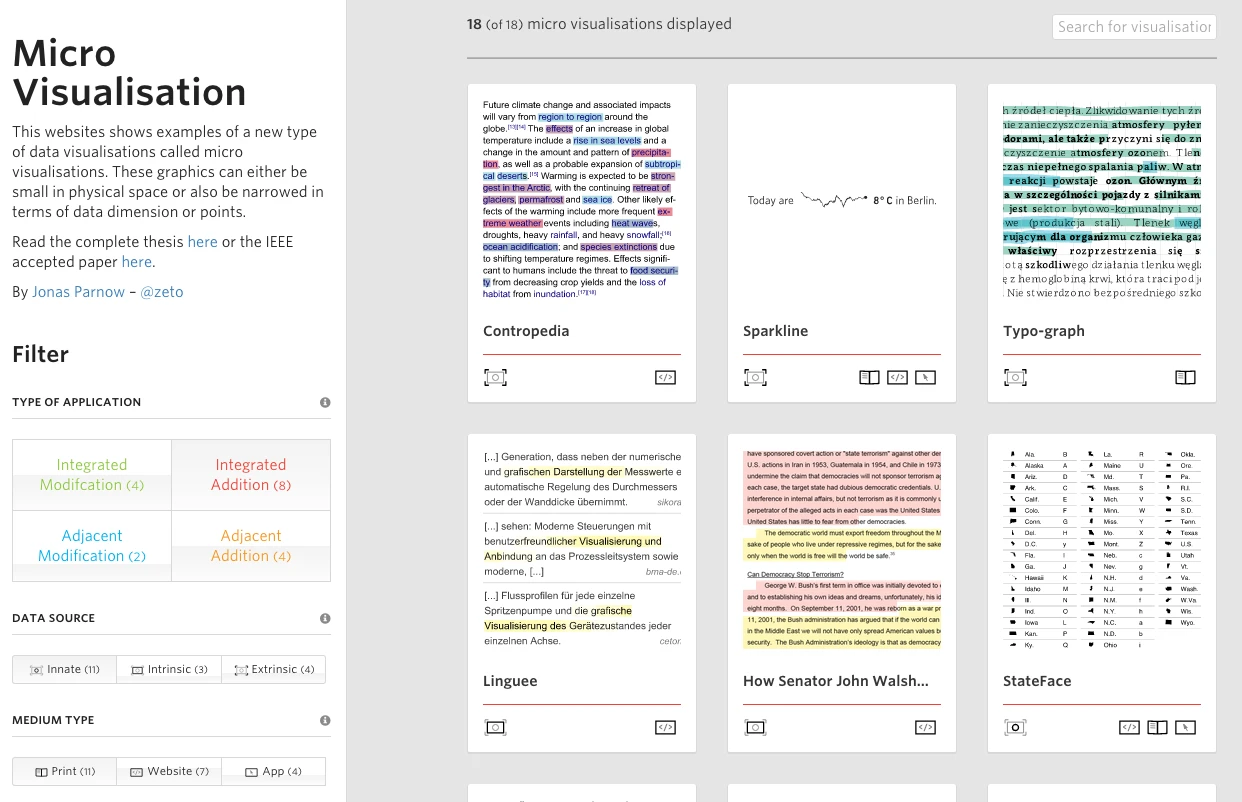Click the print book icon on Sparkline card
The height and width of the screenshot is (802, 1242).
click(869, 377)
